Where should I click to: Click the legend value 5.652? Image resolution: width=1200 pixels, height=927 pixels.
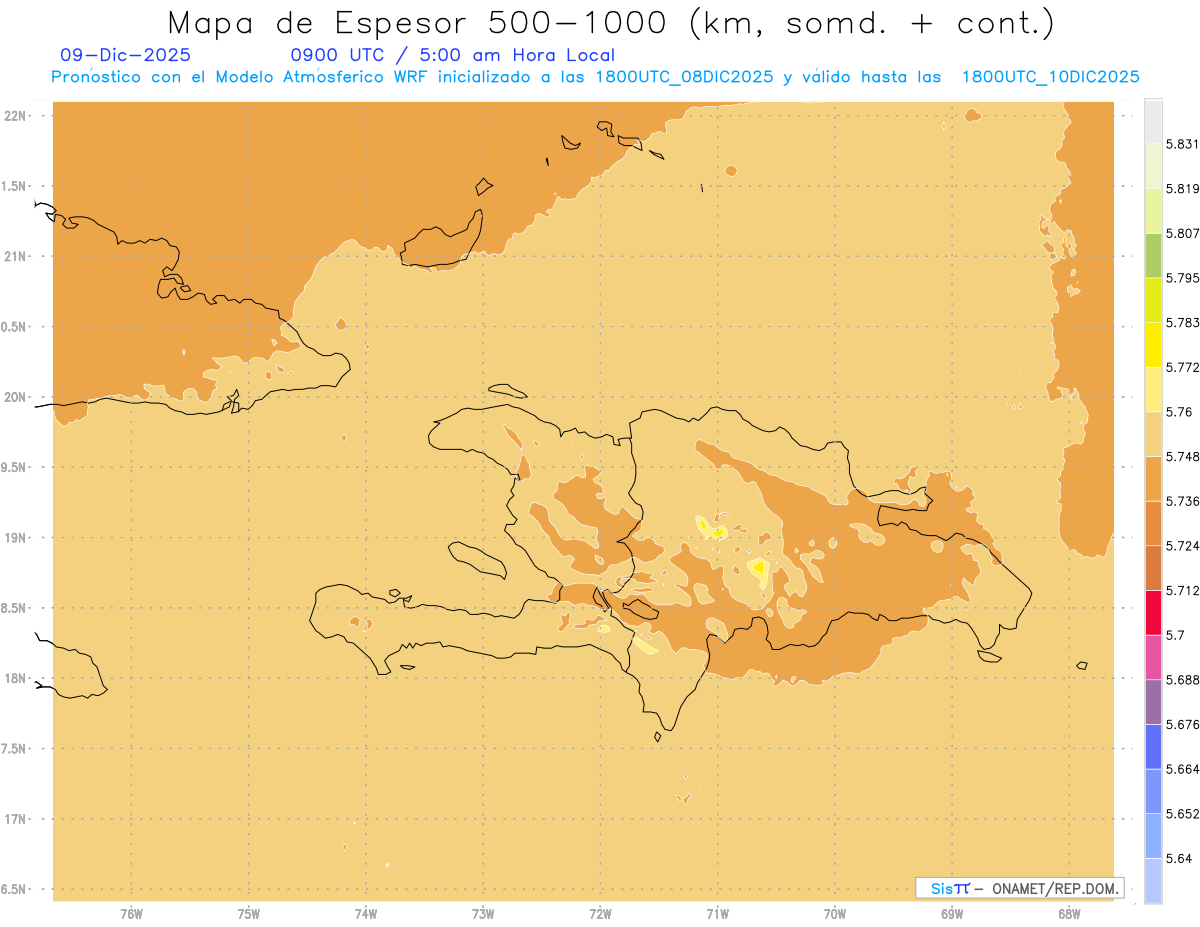tap(1183, 814)
